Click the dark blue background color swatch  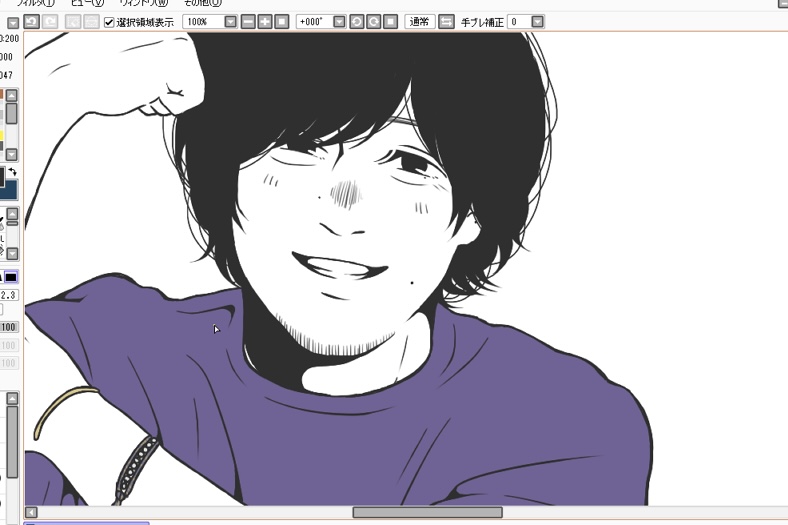pyautogui.click(x=11, y=191)
